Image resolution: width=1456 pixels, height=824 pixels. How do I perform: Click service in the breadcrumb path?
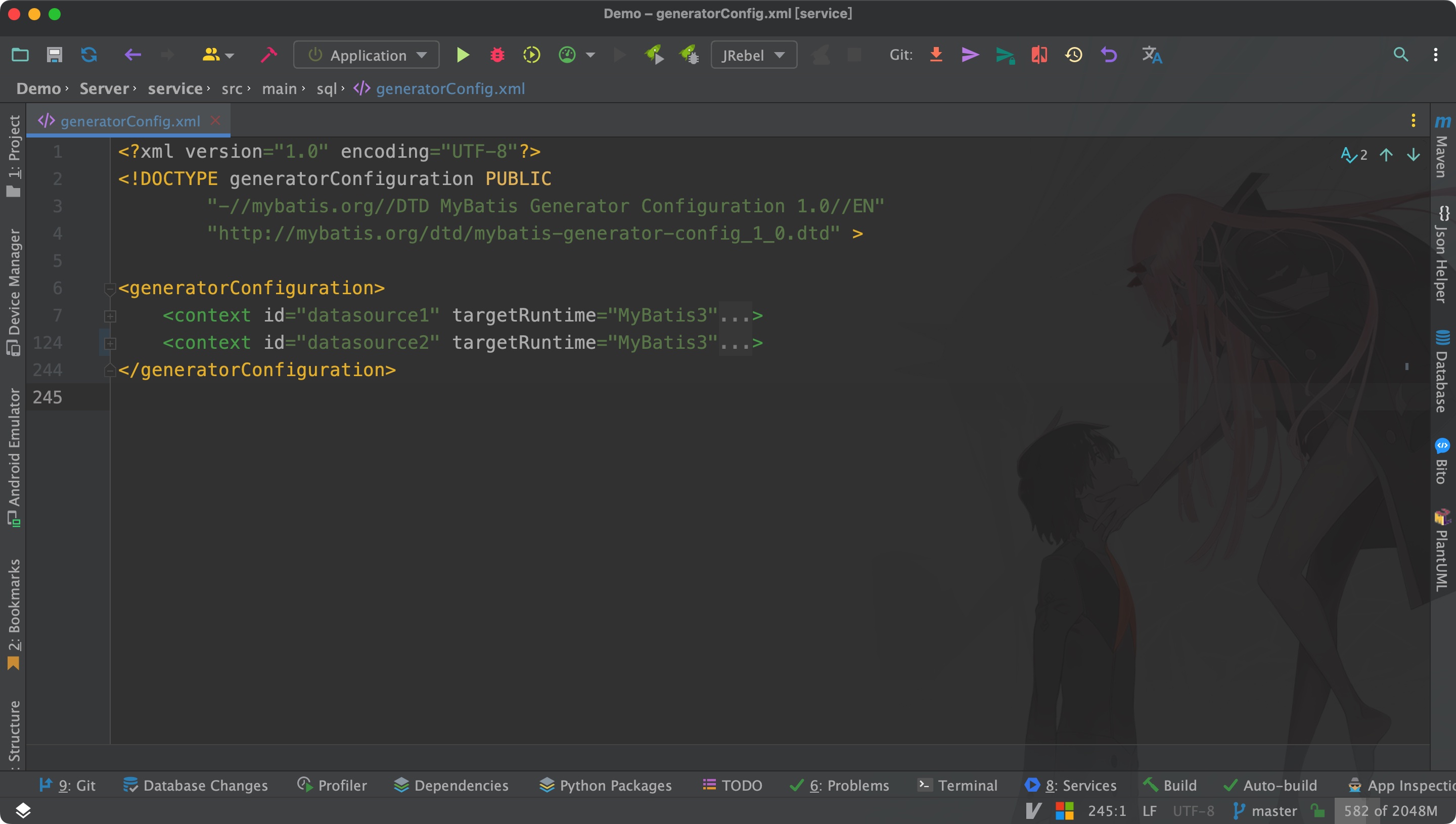point(175,88)
